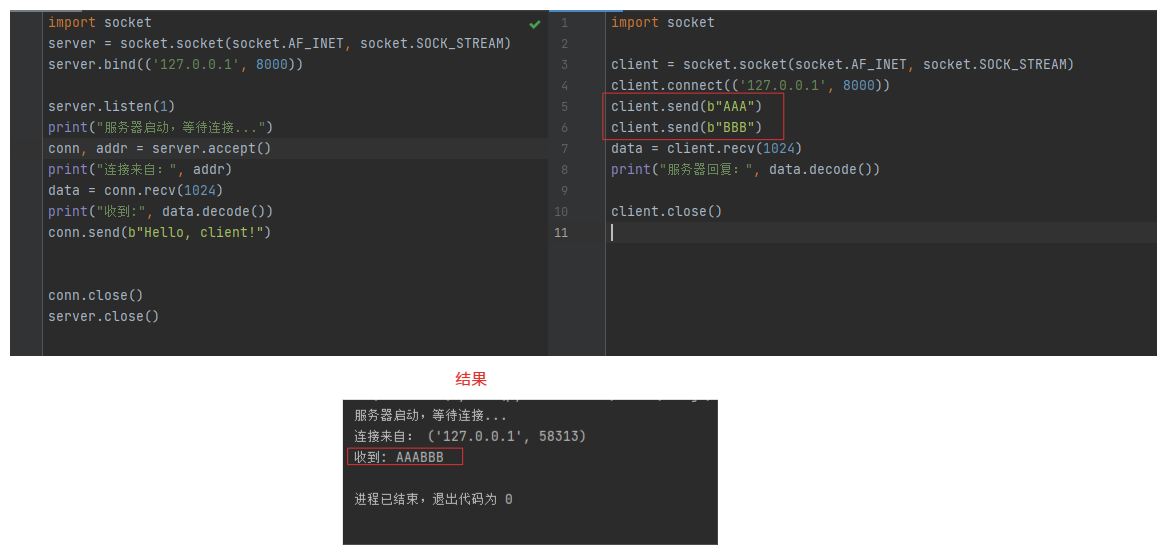
Task: Click the conn.close() line
Action: pyautogui.click(x=95, y=296)
